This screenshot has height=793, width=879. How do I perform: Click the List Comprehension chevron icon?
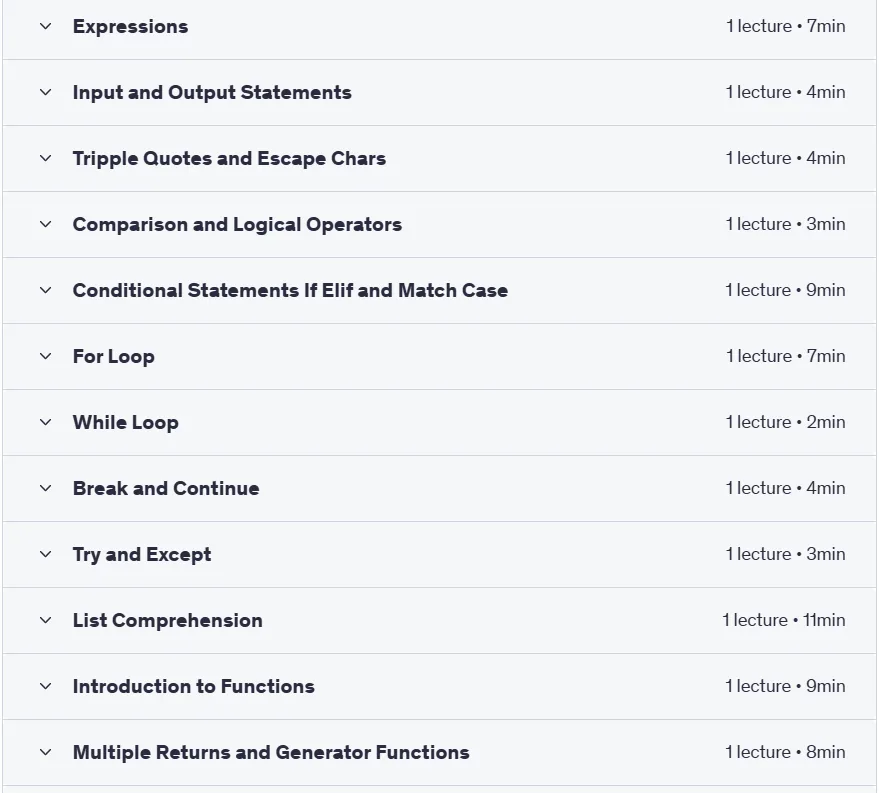[46, 620]
